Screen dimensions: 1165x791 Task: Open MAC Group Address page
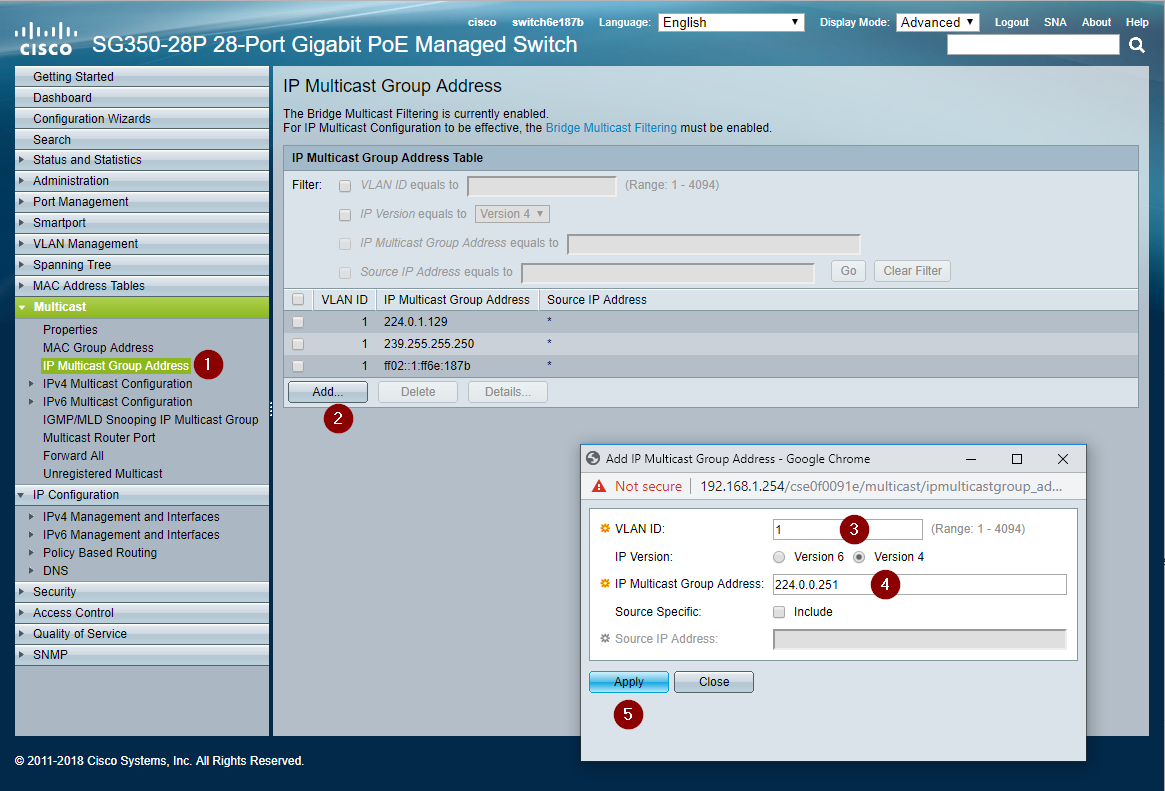pos(98,348)
